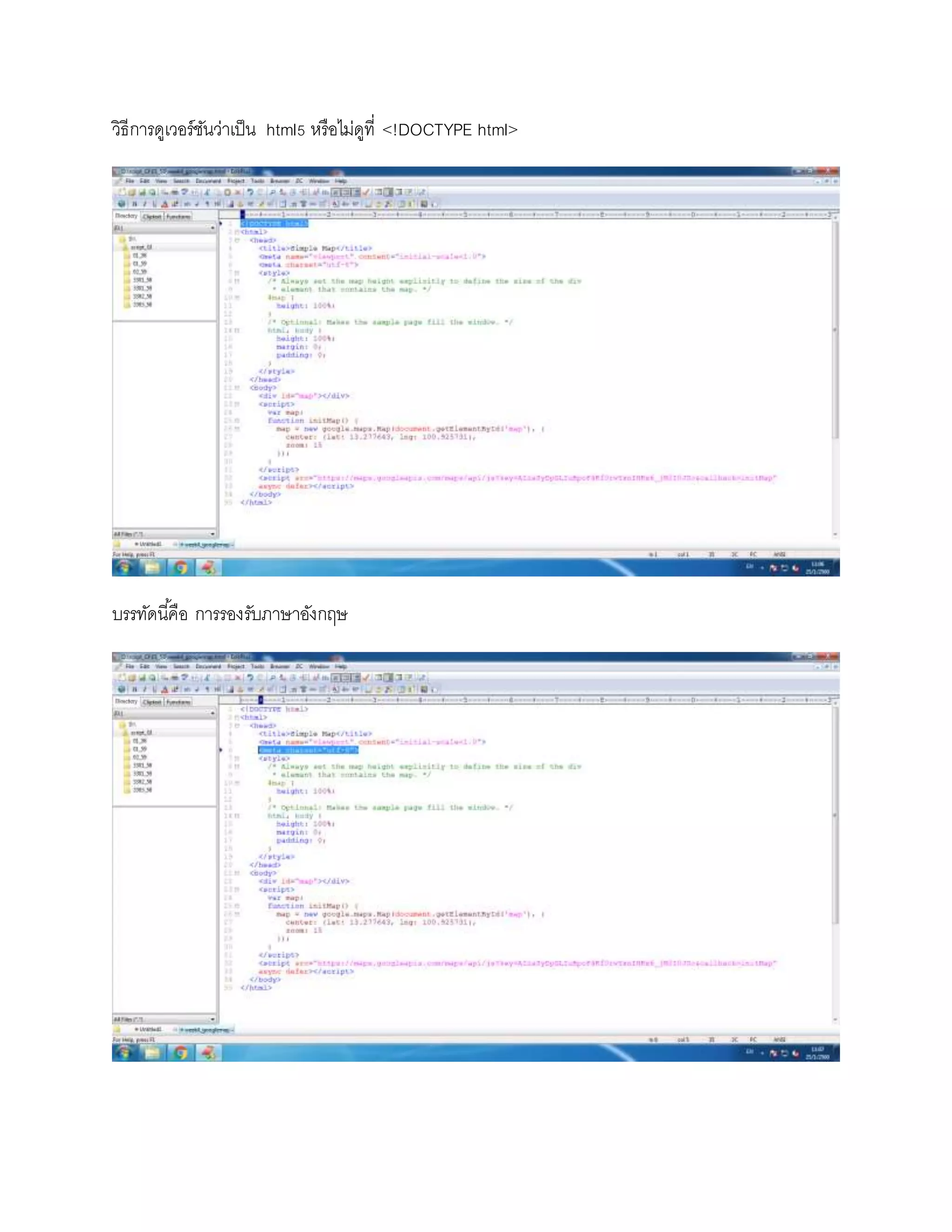Click Underline icon in upper EditPlus screenshot
Screen dimensions: 952x1232
point(154,204)
